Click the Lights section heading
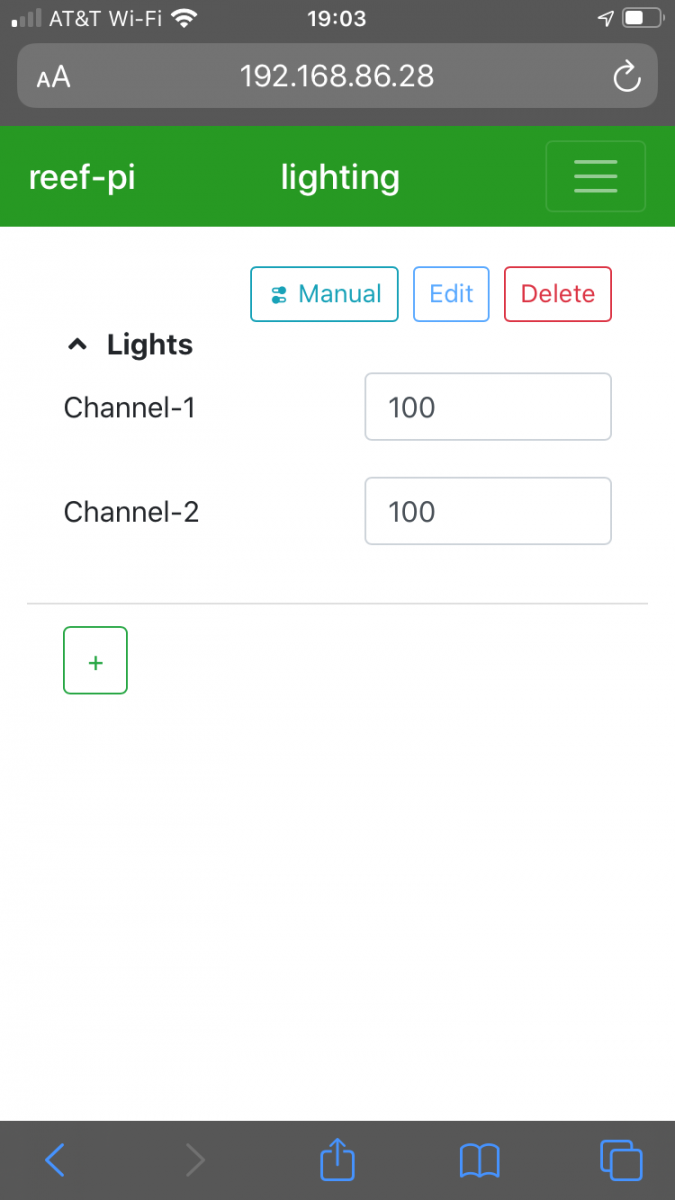Viewport: 675px width, 1200px height. coord(150,345)
